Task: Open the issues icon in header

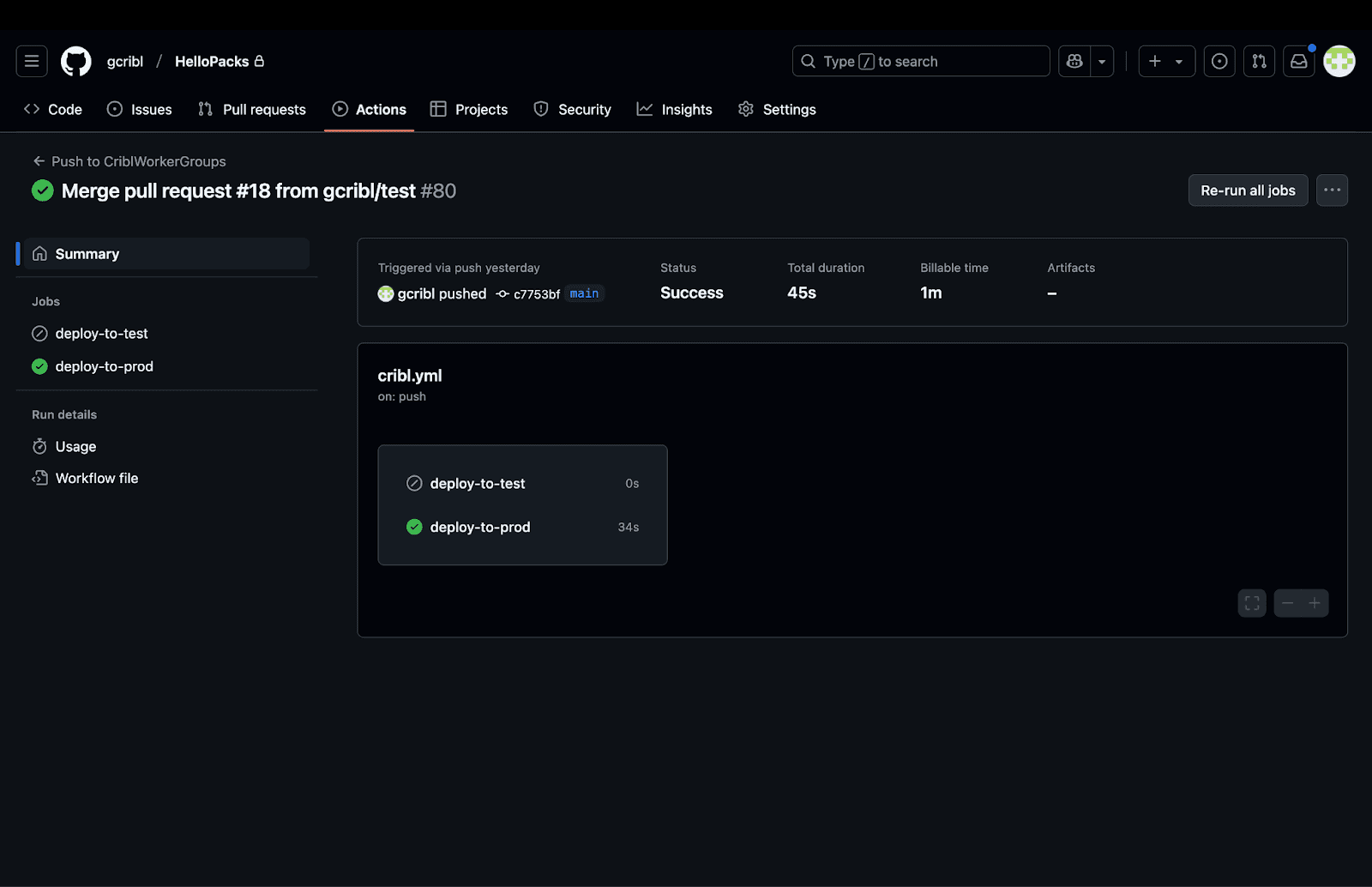Action: [1219, 61]
